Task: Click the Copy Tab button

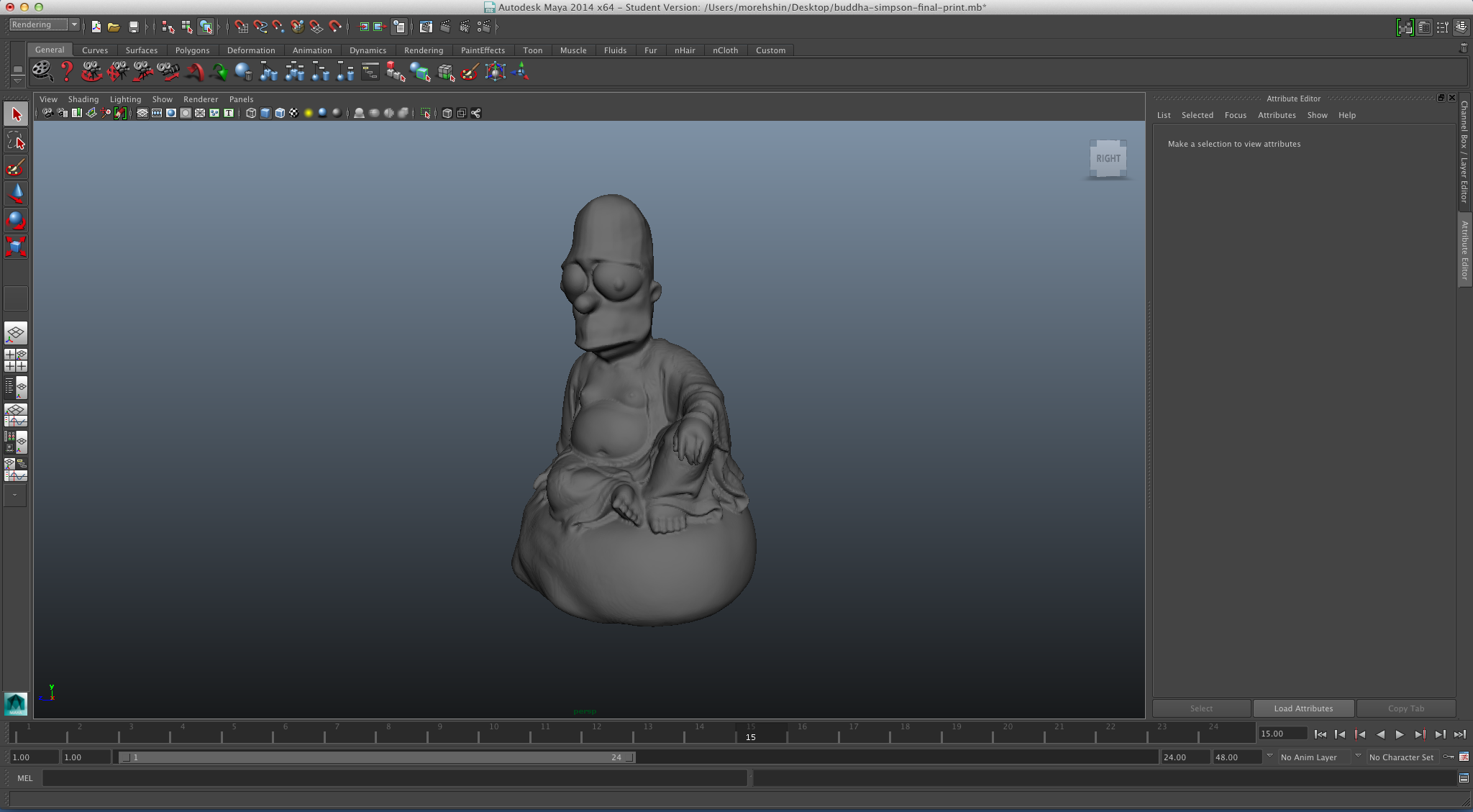Action: coord(1405,708)
